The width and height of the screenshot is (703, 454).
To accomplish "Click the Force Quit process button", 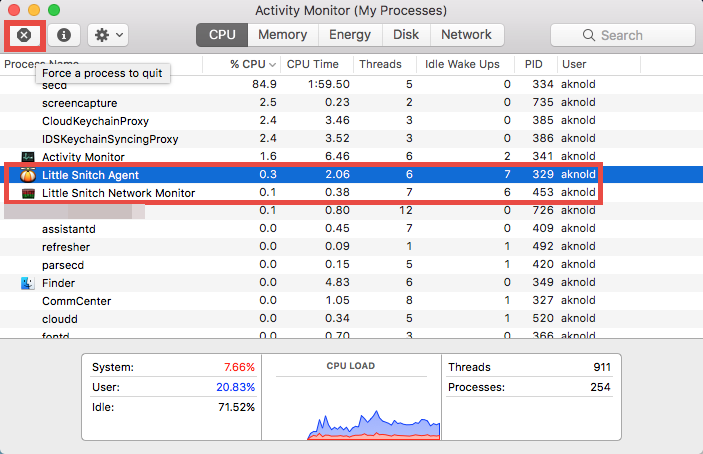I will (x=24, y=35).
